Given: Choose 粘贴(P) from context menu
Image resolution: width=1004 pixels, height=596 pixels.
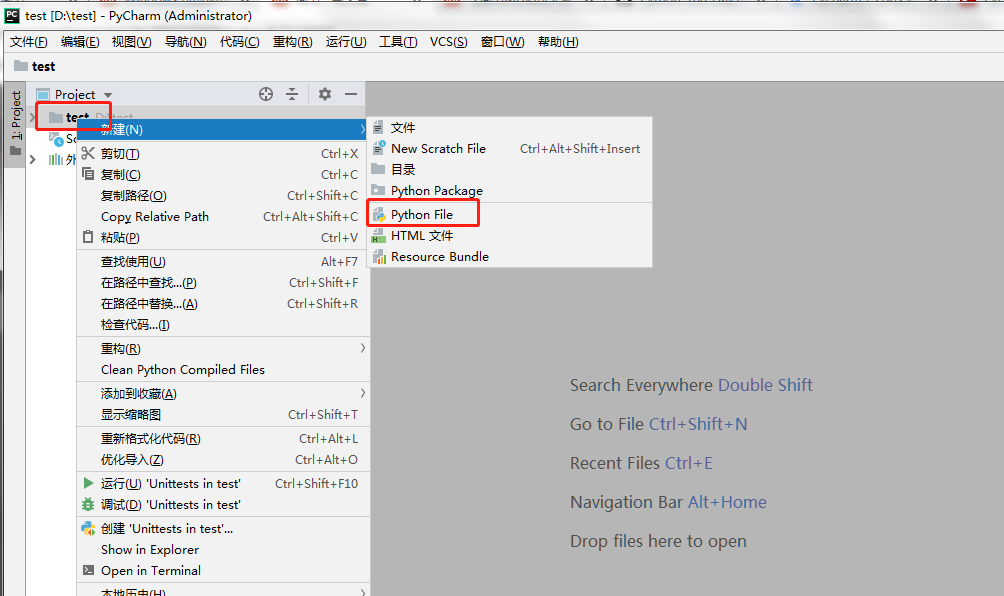Looking at the screenshot, I should (x=223, y=238).
